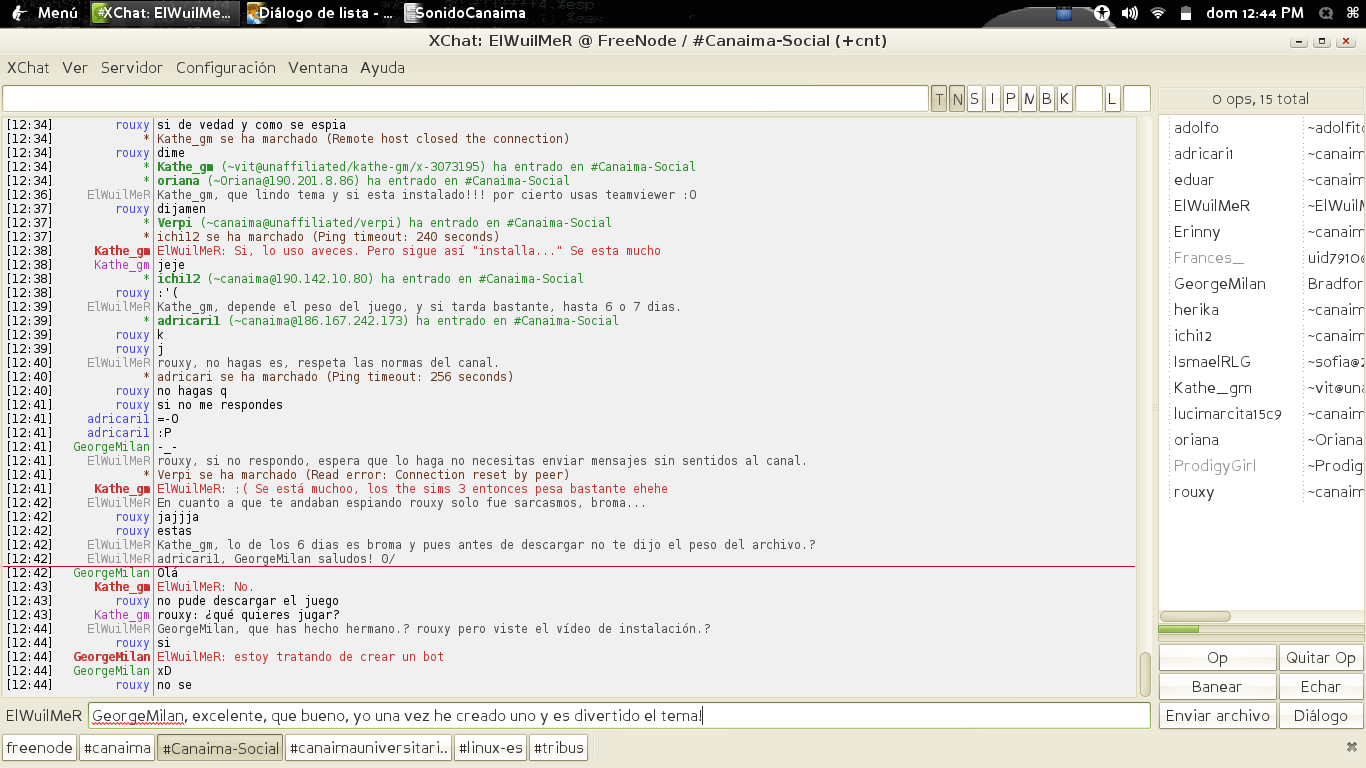The height and width of the screenshot is (768, 1366).
Task: Click the Wi-Fi network icon in the panel
Action: coord(1158,13)
